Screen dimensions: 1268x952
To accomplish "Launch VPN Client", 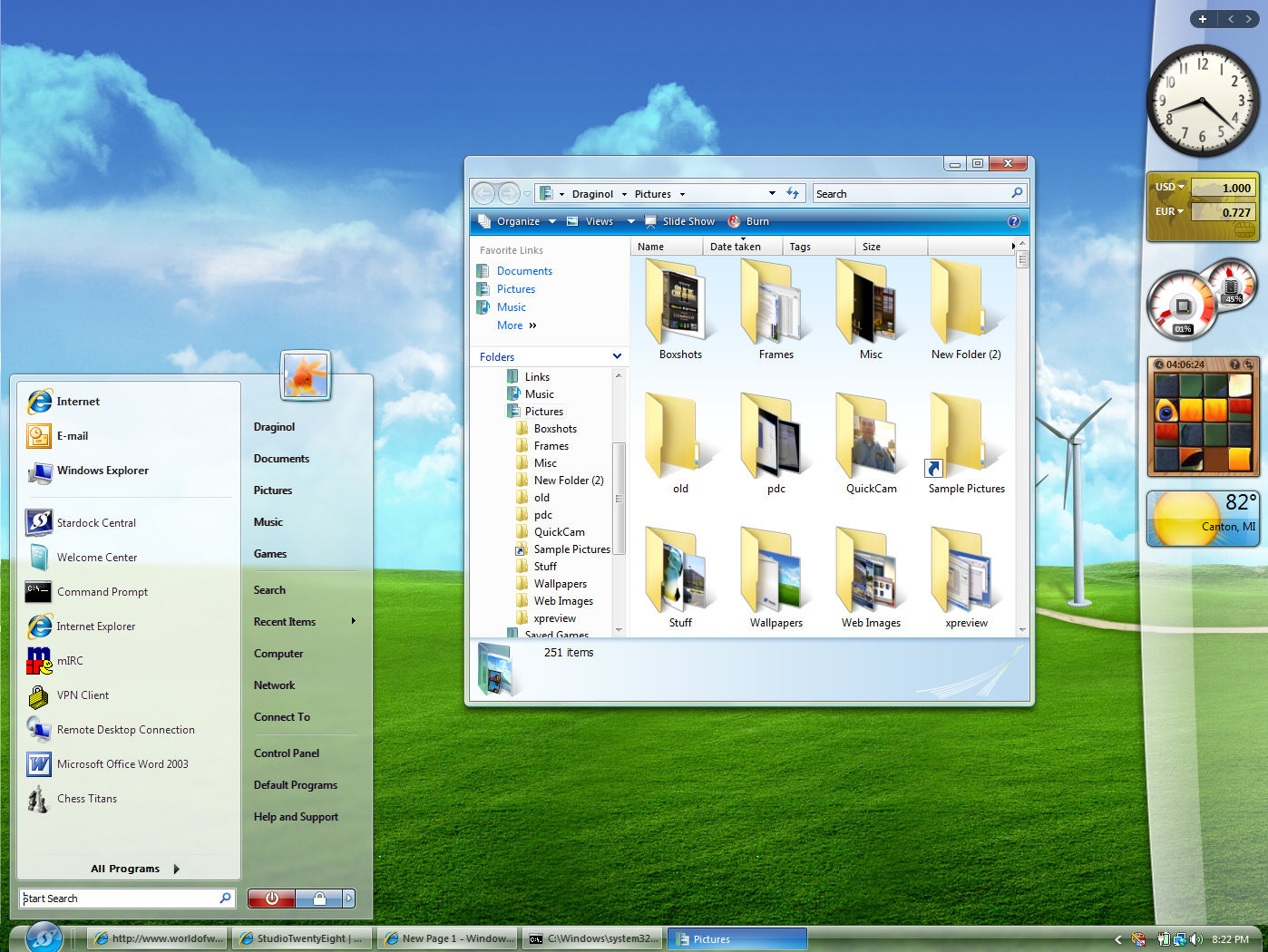I will click(x=68, y=695).
